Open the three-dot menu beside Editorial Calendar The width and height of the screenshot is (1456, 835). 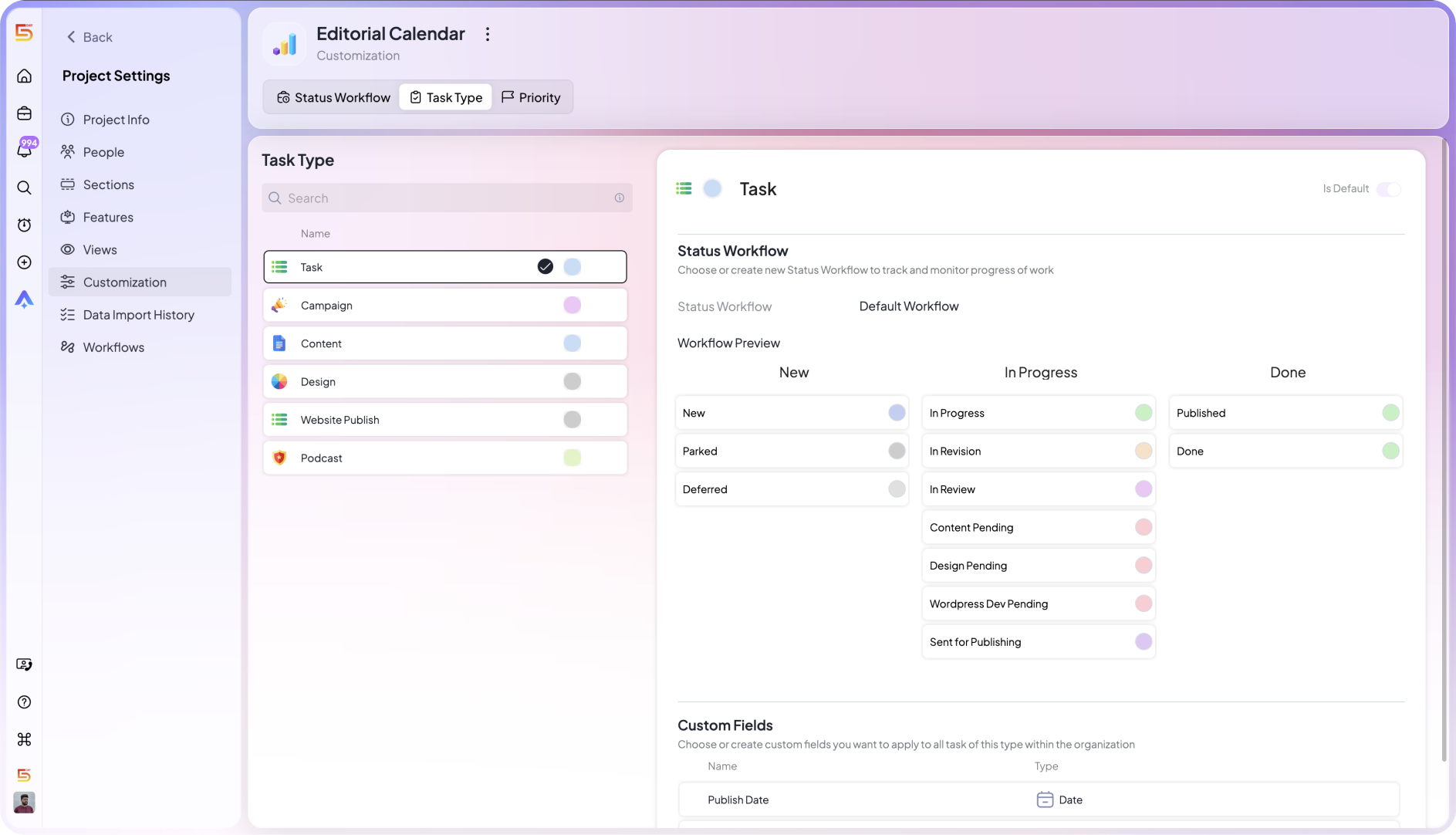coord(487,34)
